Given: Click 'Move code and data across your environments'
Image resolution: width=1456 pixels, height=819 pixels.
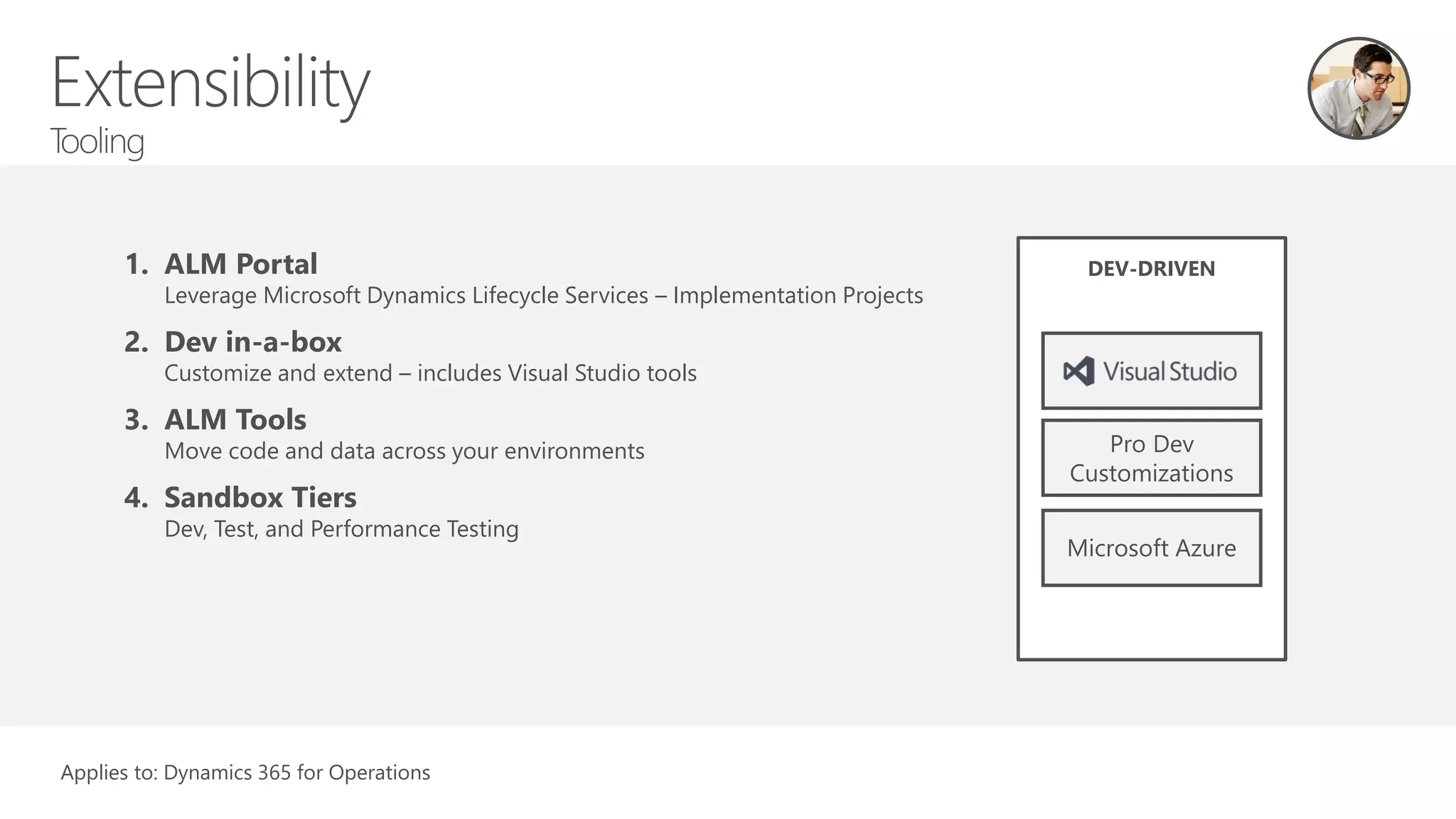Looking at the screenshot, I should [x=405, y=451].
